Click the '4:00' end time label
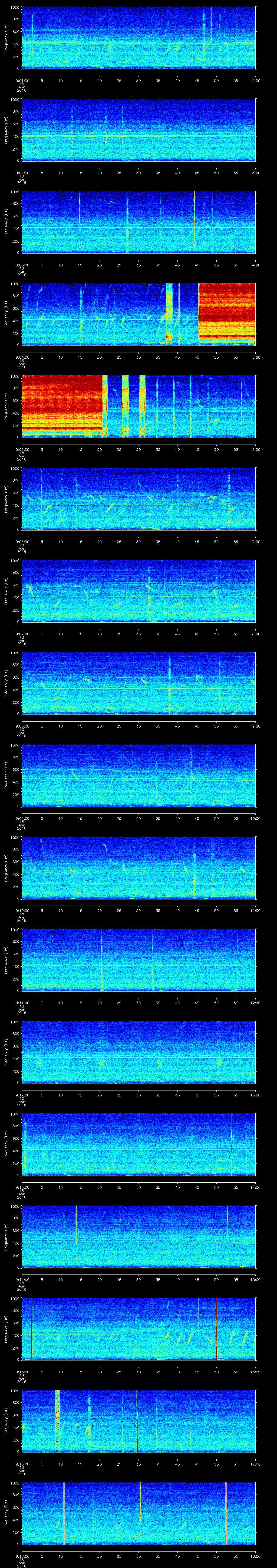This screenshot has width=277, height=1568. coord(256,265)
